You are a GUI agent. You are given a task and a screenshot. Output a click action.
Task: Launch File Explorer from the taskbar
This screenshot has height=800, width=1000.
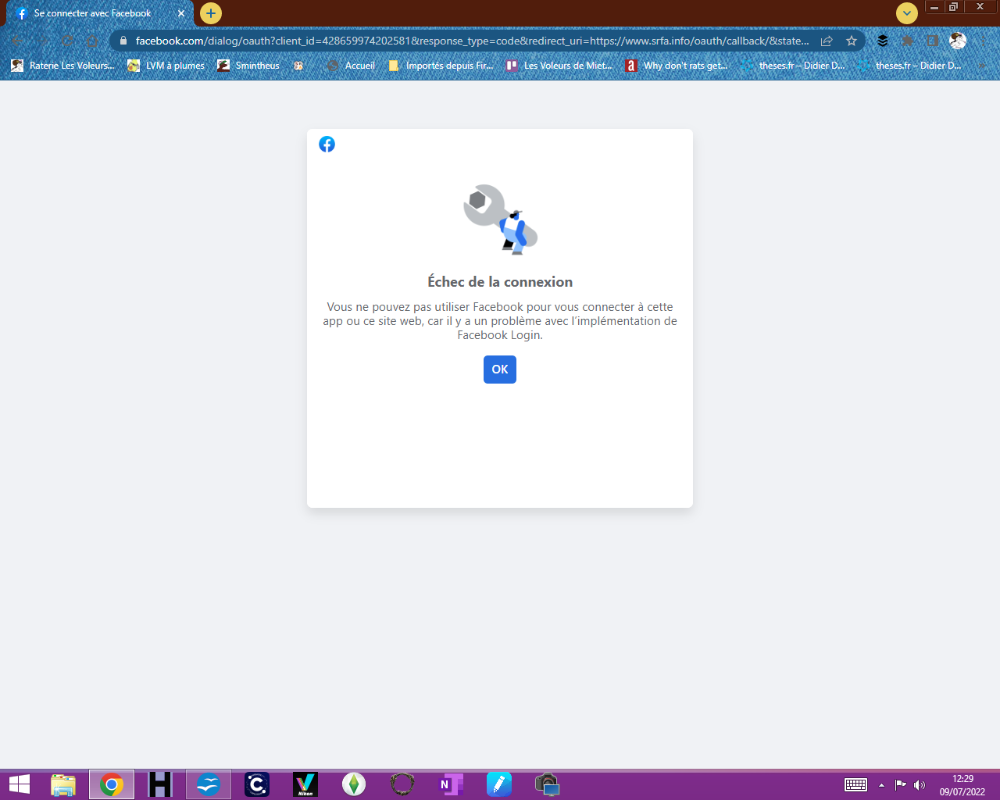64,785
